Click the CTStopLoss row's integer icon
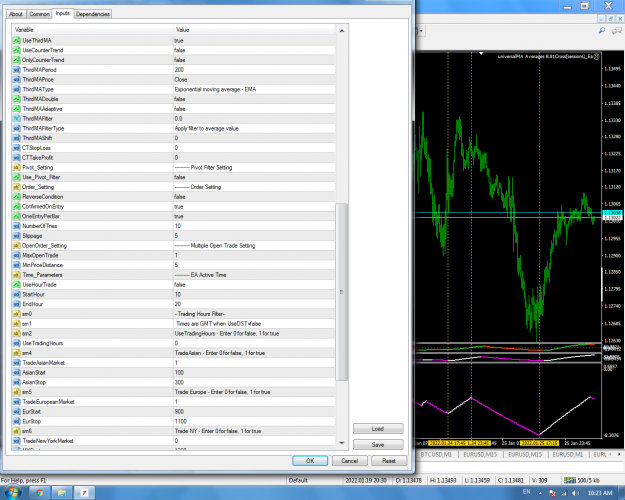This screenshot has width=625, height=500. tap(16, 148)
